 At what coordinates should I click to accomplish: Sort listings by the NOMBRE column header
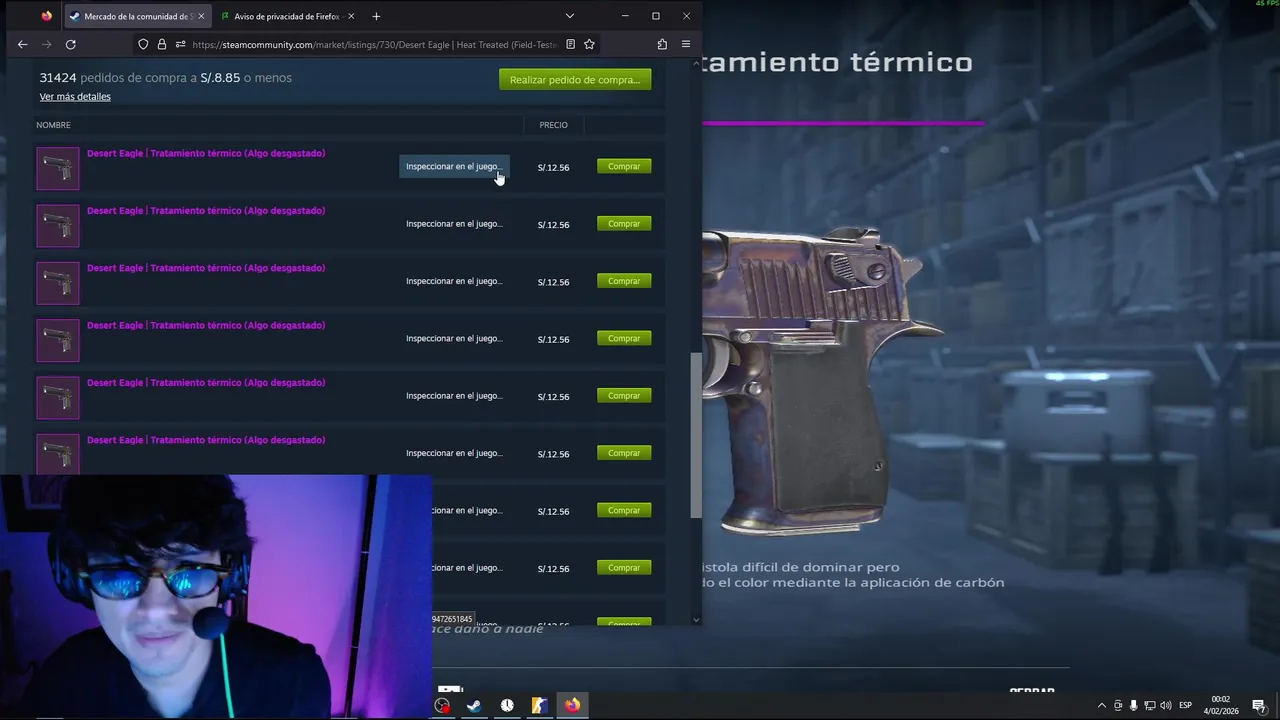(53, 125)
